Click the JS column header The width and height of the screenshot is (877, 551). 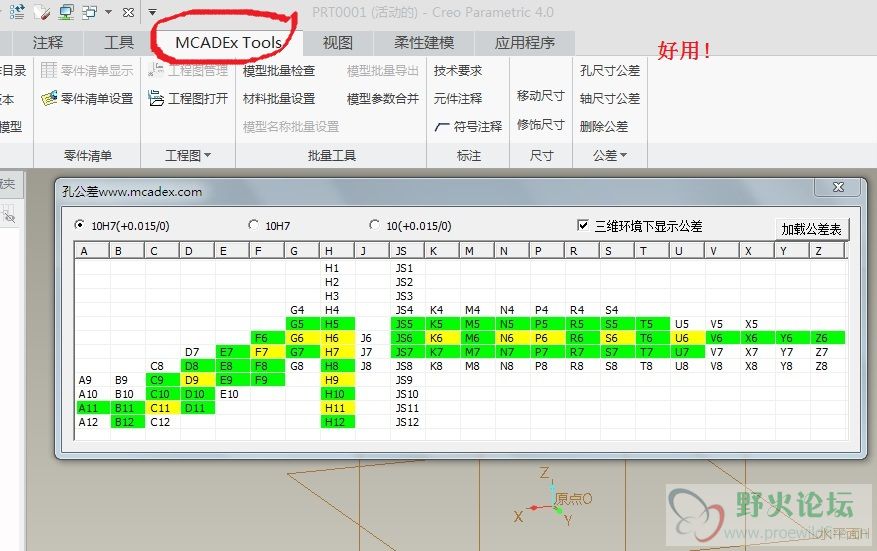click(x=407, y=251)
